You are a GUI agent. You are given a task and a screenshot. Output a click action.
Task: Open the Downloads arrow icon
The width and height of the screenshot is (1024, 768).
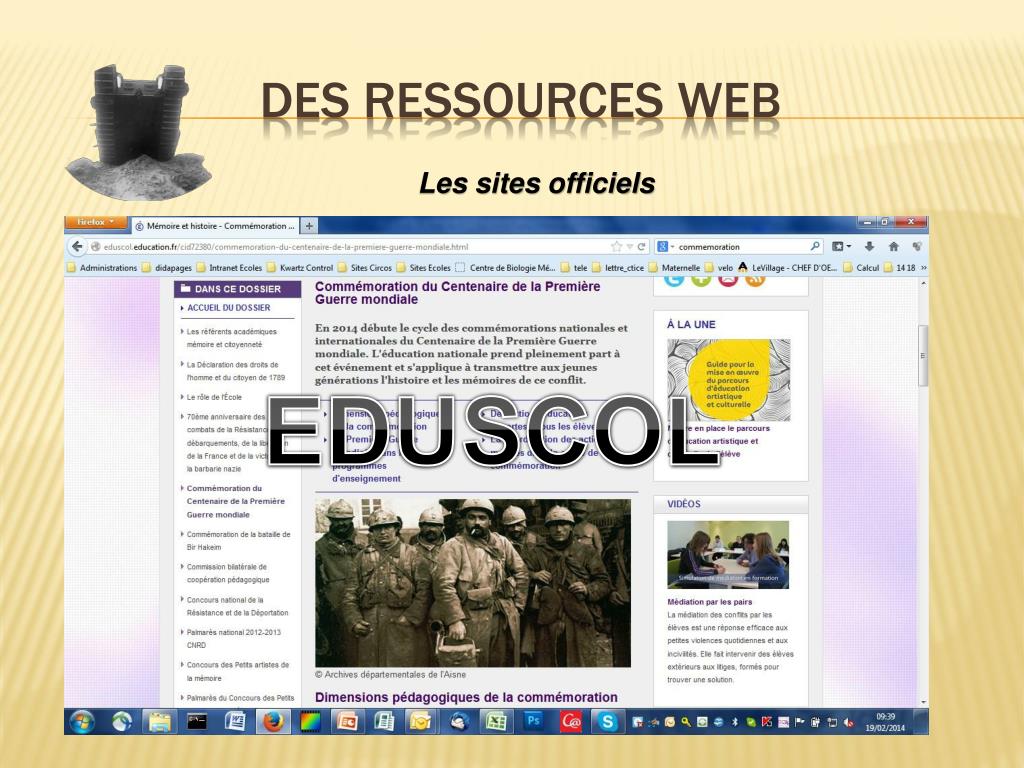[869, 246]
